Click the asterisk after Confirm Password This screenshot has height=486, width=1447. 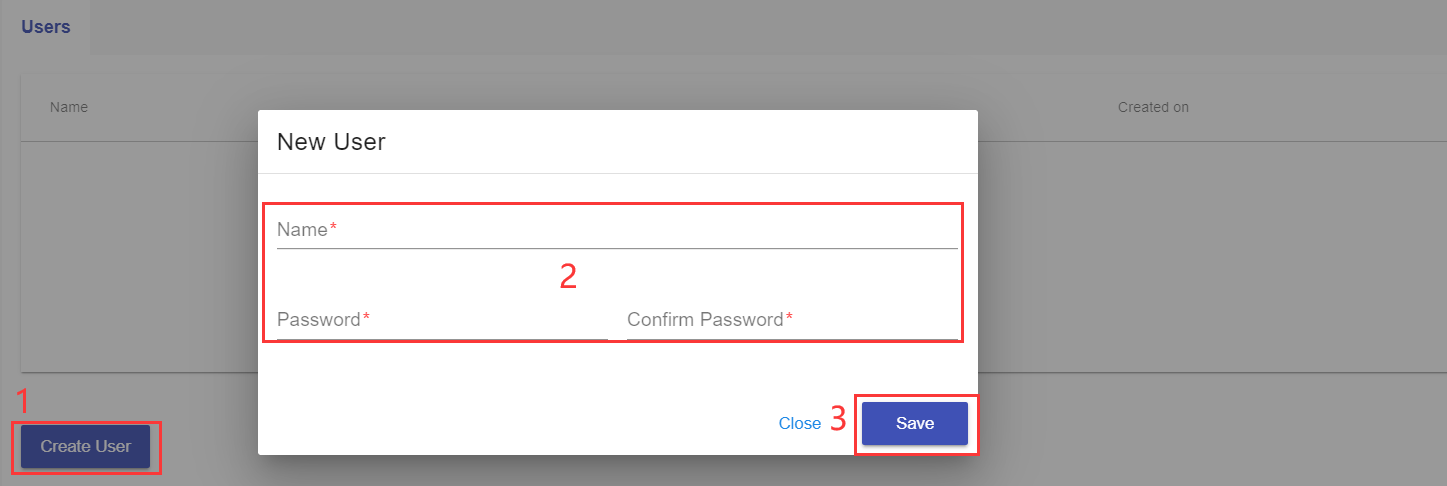(x=789, y=318)
